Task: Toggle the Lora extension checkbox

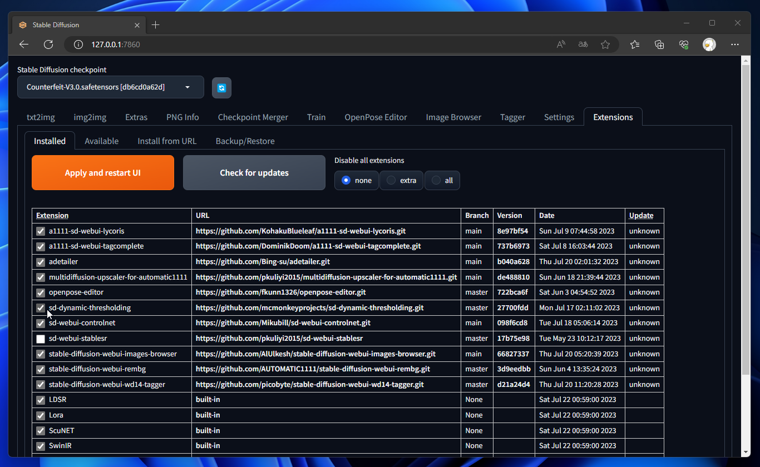Action: coord(41,415)
